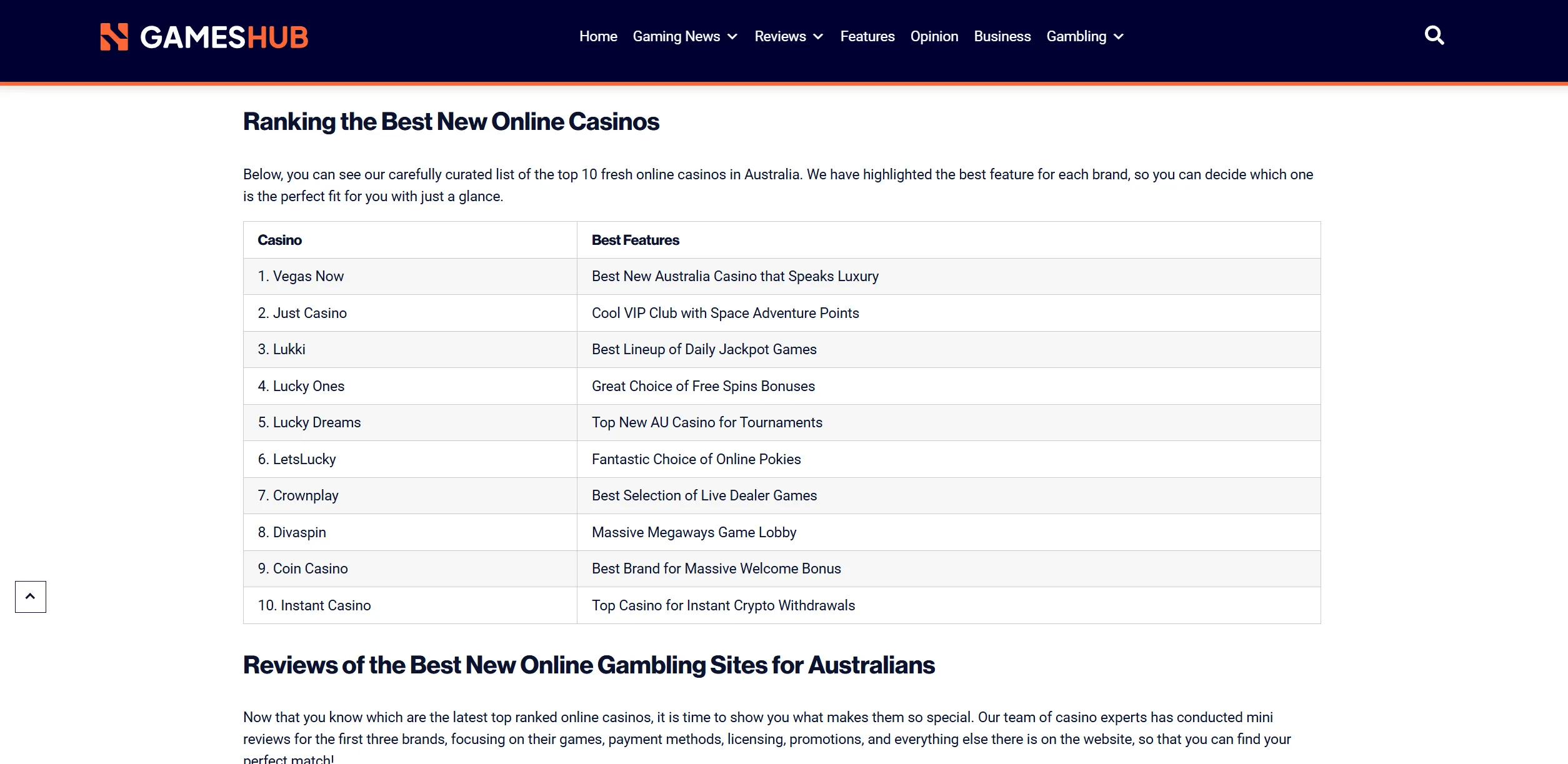Click the GamesHub logo
This screenshot has height=764, width=1568.
tap(204, 37)
